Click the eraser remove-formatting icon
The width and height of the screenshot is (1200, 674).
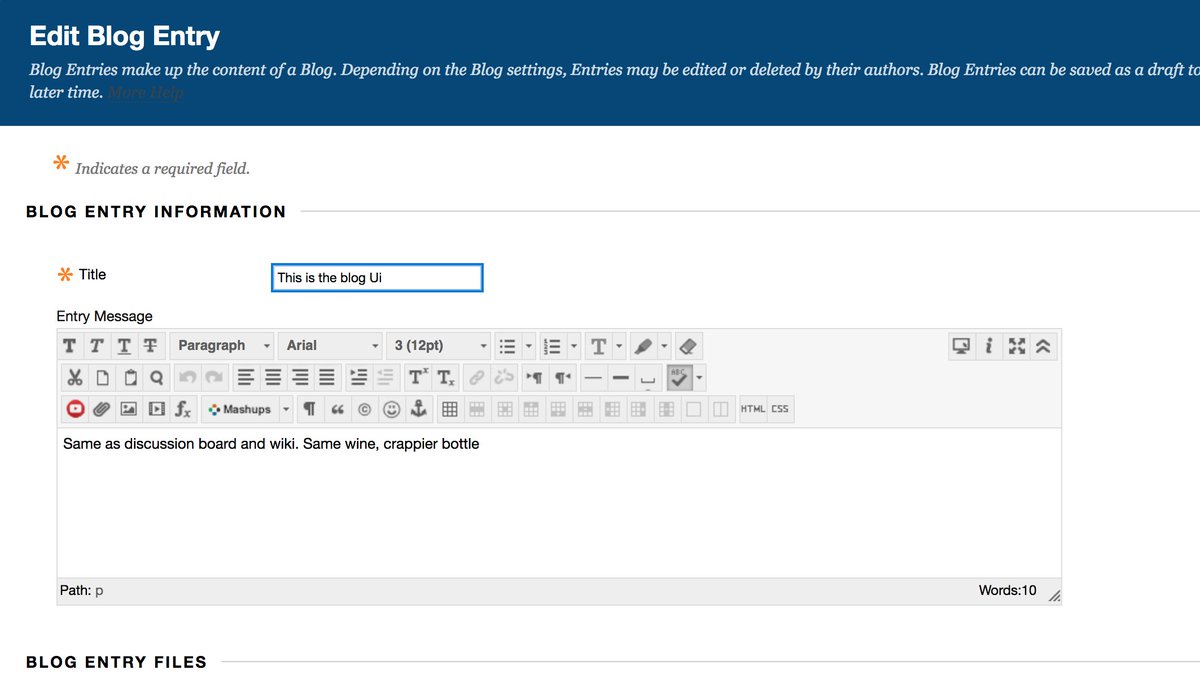688,346
